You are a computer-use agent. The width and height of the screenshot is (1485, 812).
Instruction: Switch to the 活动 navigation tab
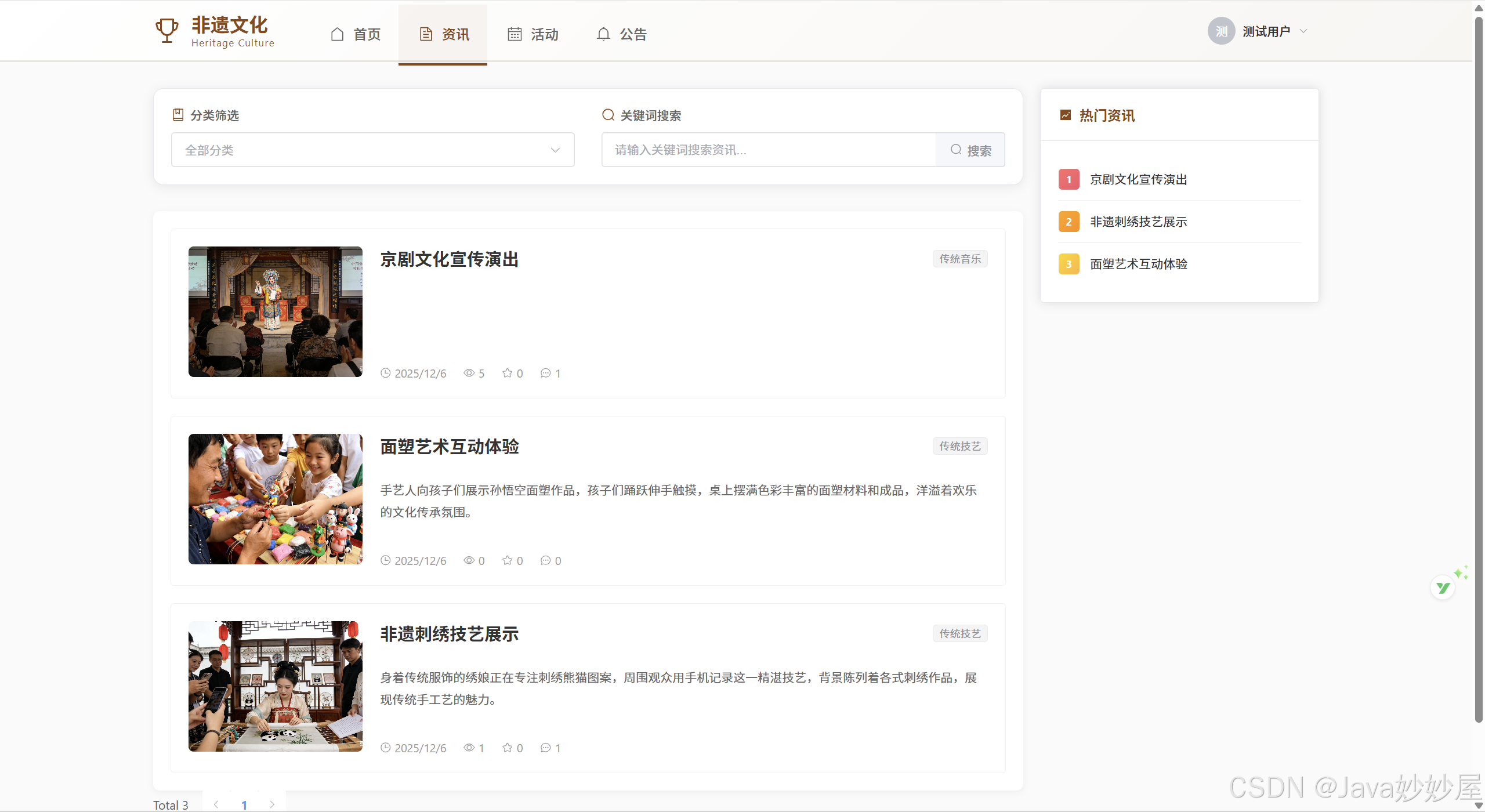click(533, 34)
